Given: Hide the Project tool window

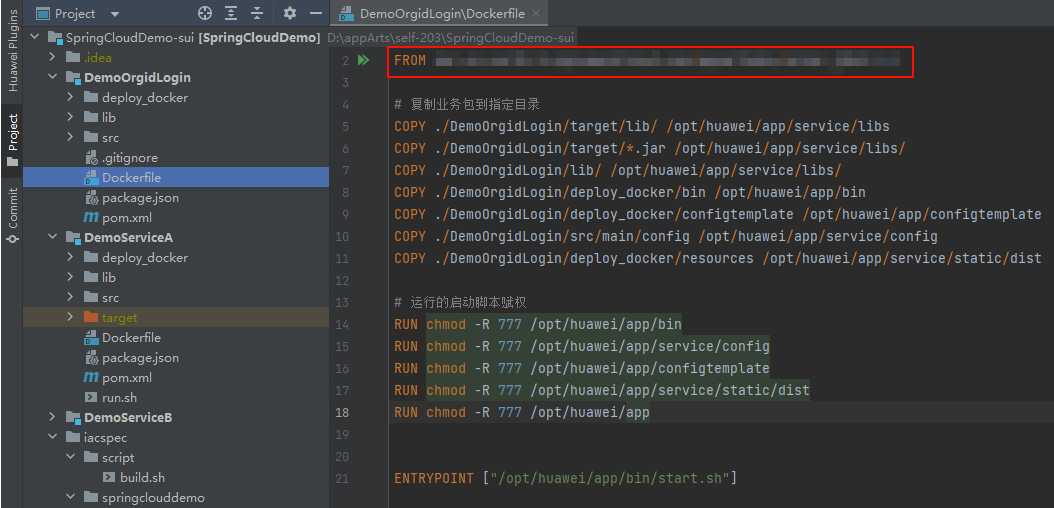Looking at the screenshot, I should [x=315, y=13].
